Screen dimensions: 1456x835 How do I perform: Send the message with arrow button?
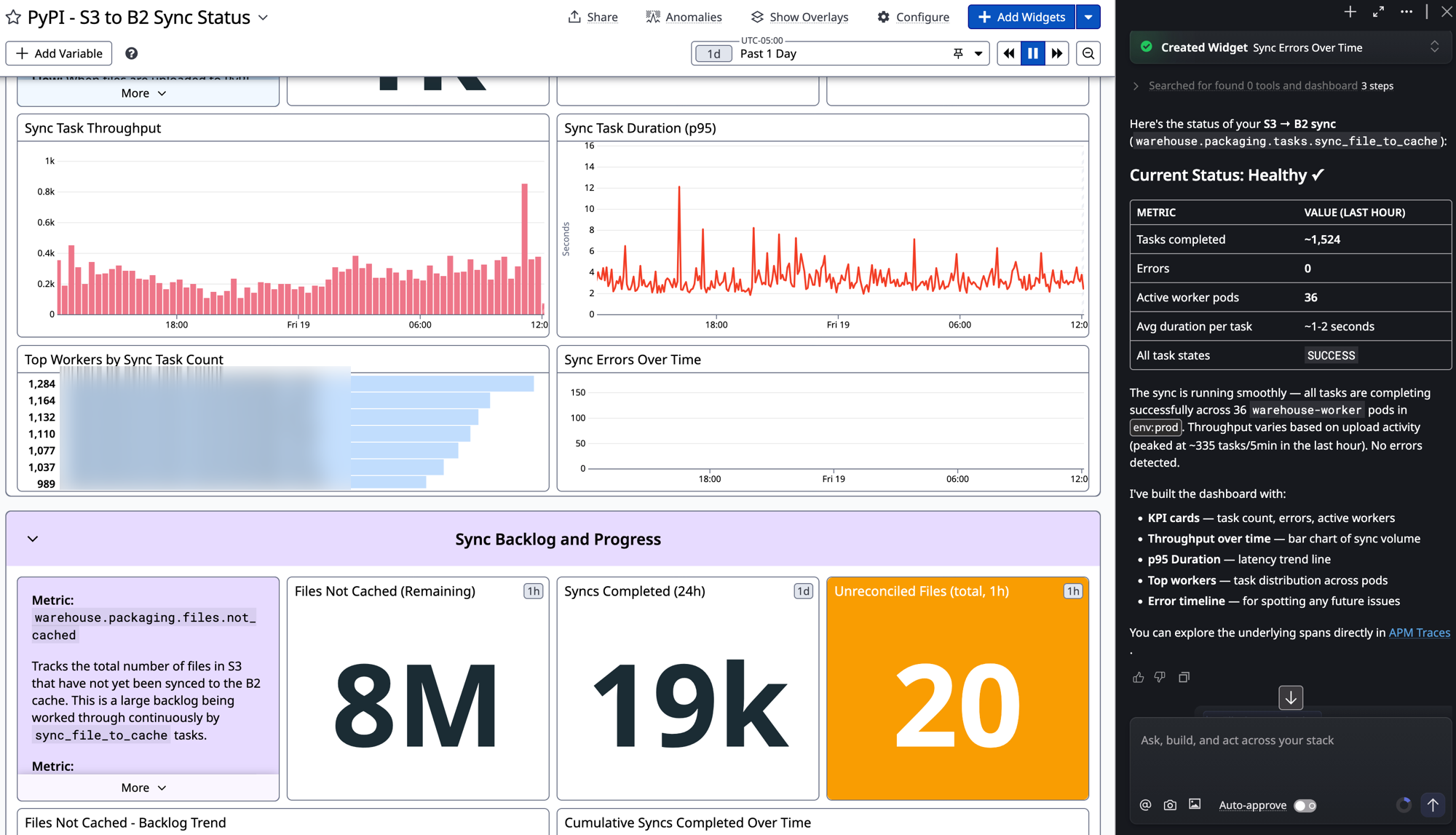tap(1433, 804)
